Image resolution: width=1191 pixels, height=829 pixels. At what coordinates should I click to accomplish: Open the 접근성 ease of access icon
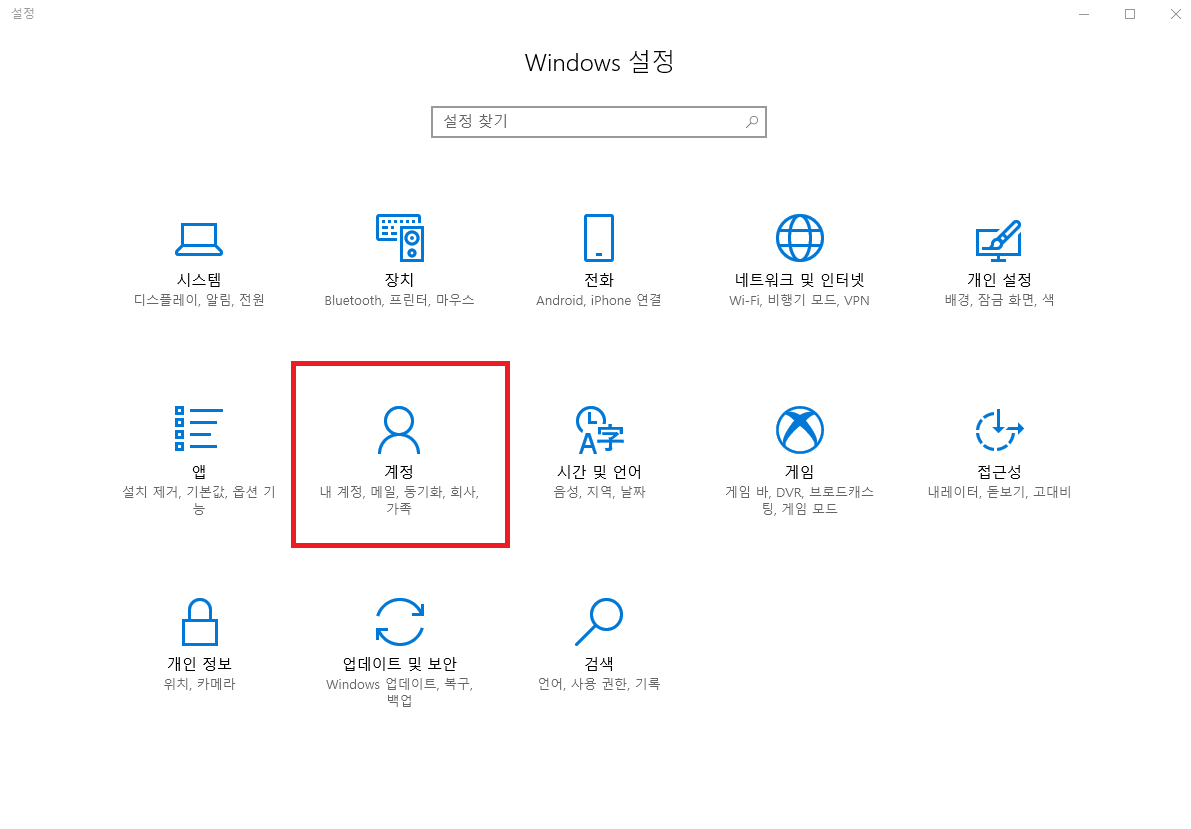pyautogui.click(x=999, y=430)
